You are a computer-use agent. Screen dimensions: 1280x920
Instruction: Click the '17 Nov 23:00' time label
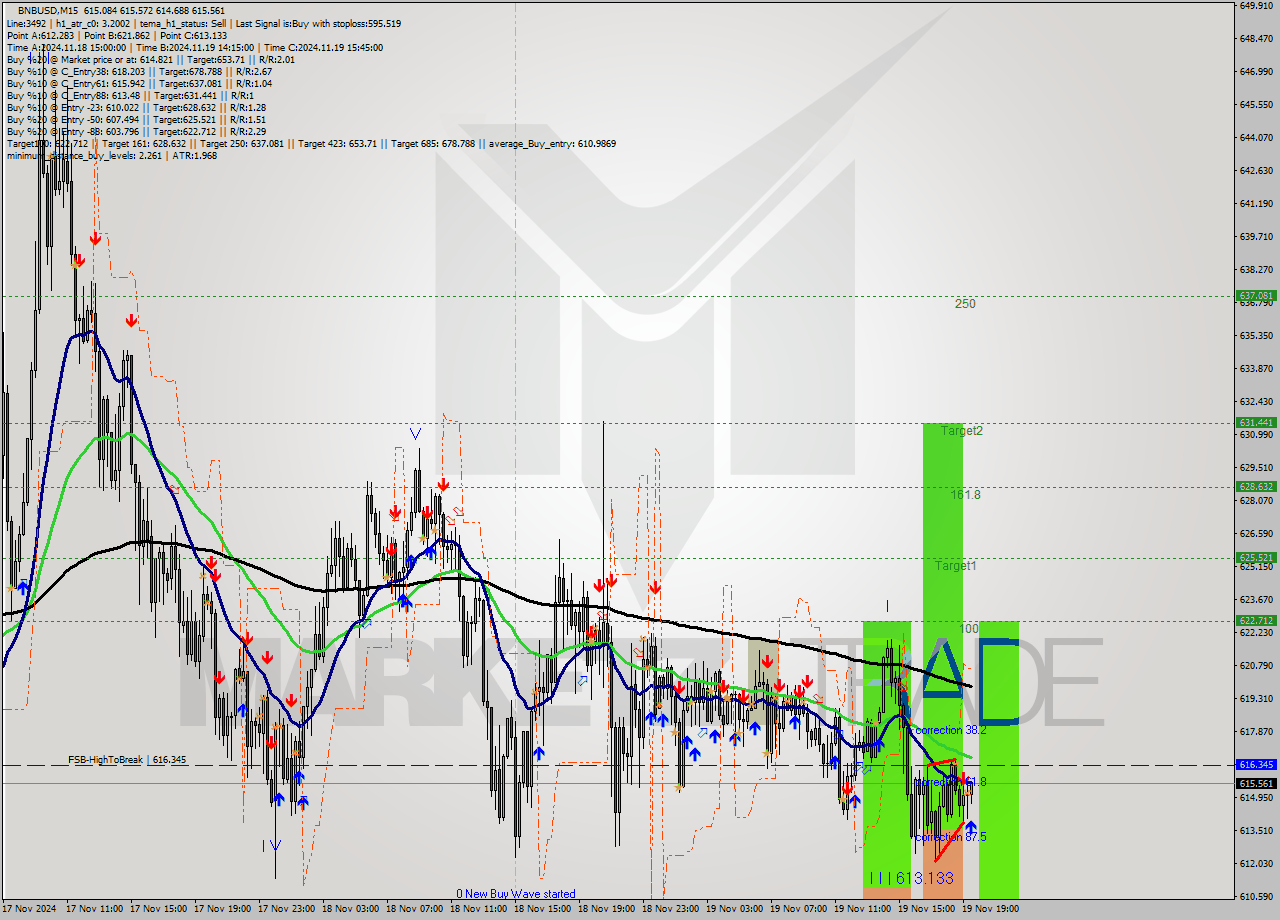(286, 910)
